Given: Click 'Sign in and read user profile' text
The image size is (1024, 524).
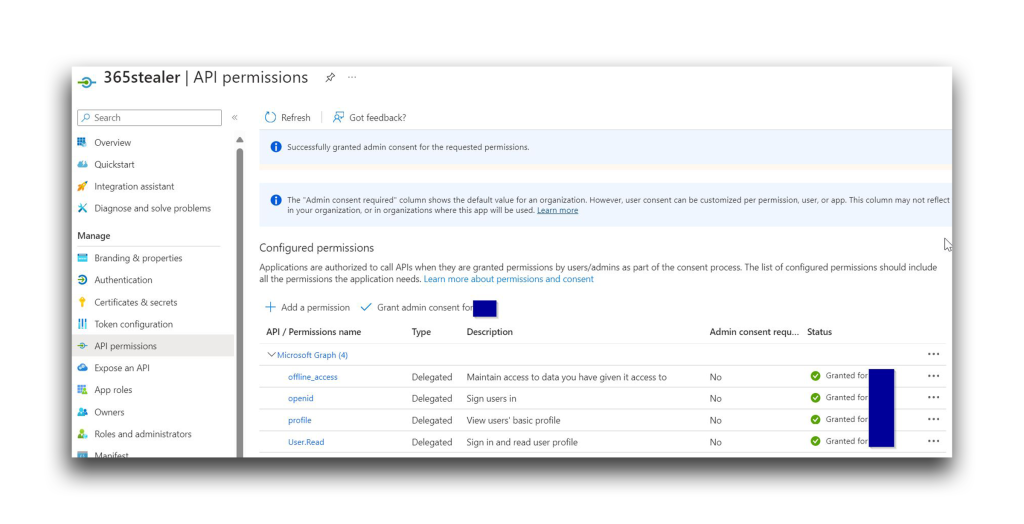Looking at the screenshot, I should tap(522, 442).
